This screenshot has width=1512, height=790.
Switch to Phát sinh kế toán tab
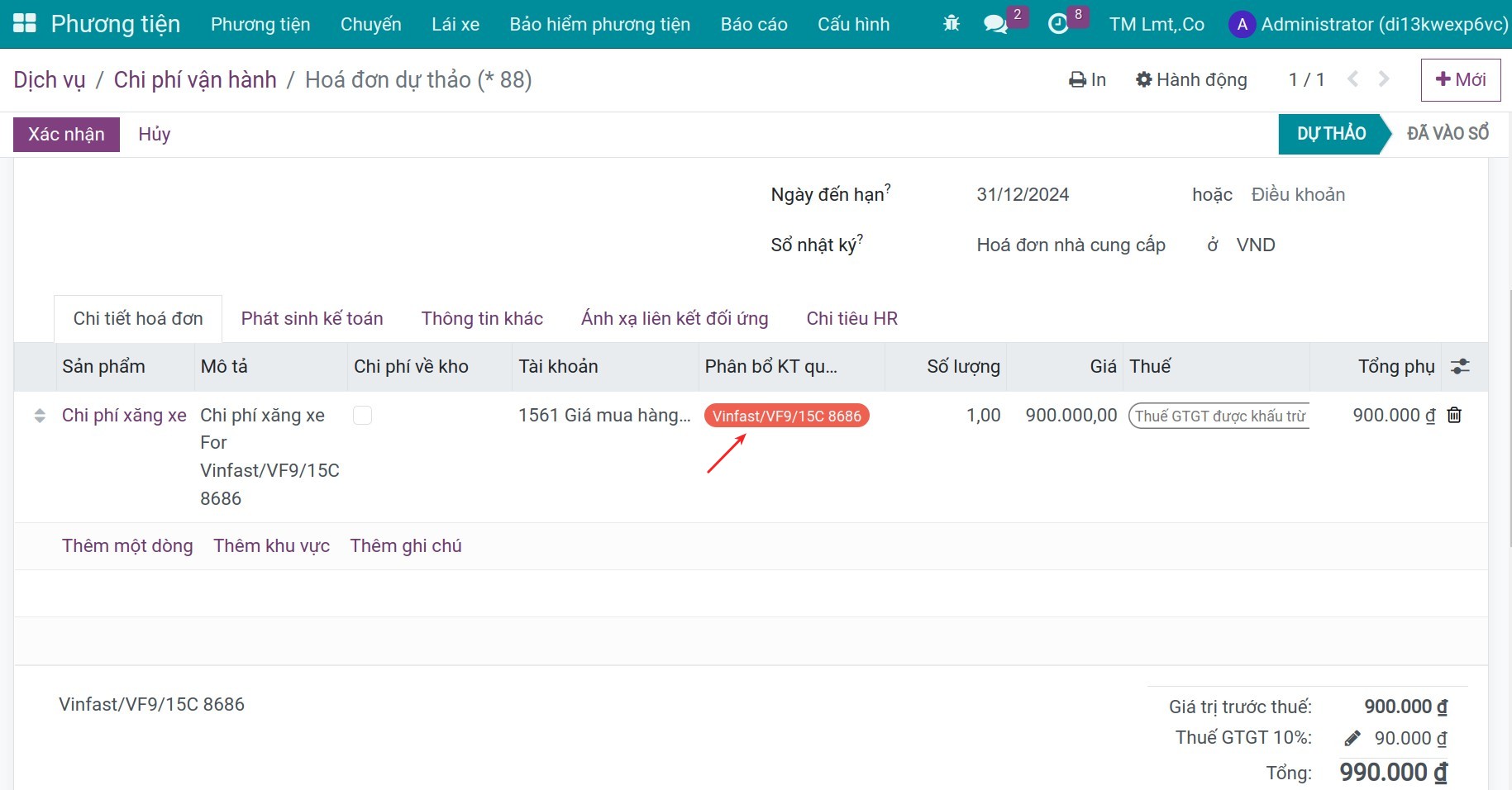[312, 319]
